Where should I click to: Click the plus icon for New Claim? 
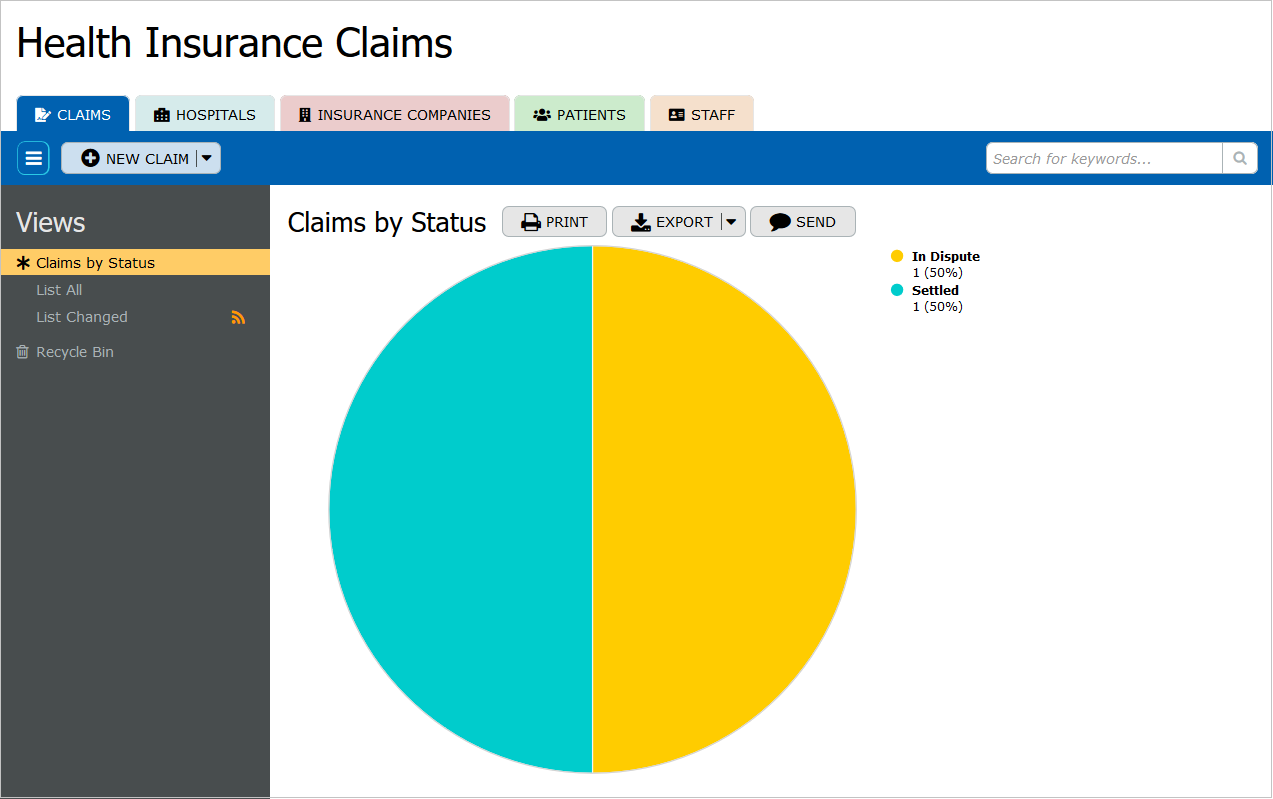(91, 158)
